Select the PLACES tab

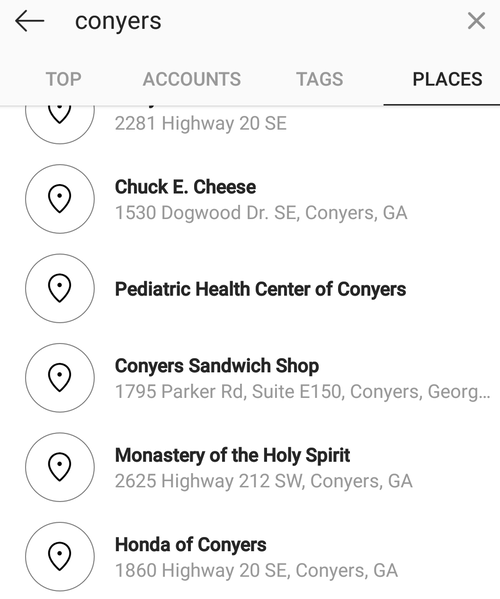[447, 79]
